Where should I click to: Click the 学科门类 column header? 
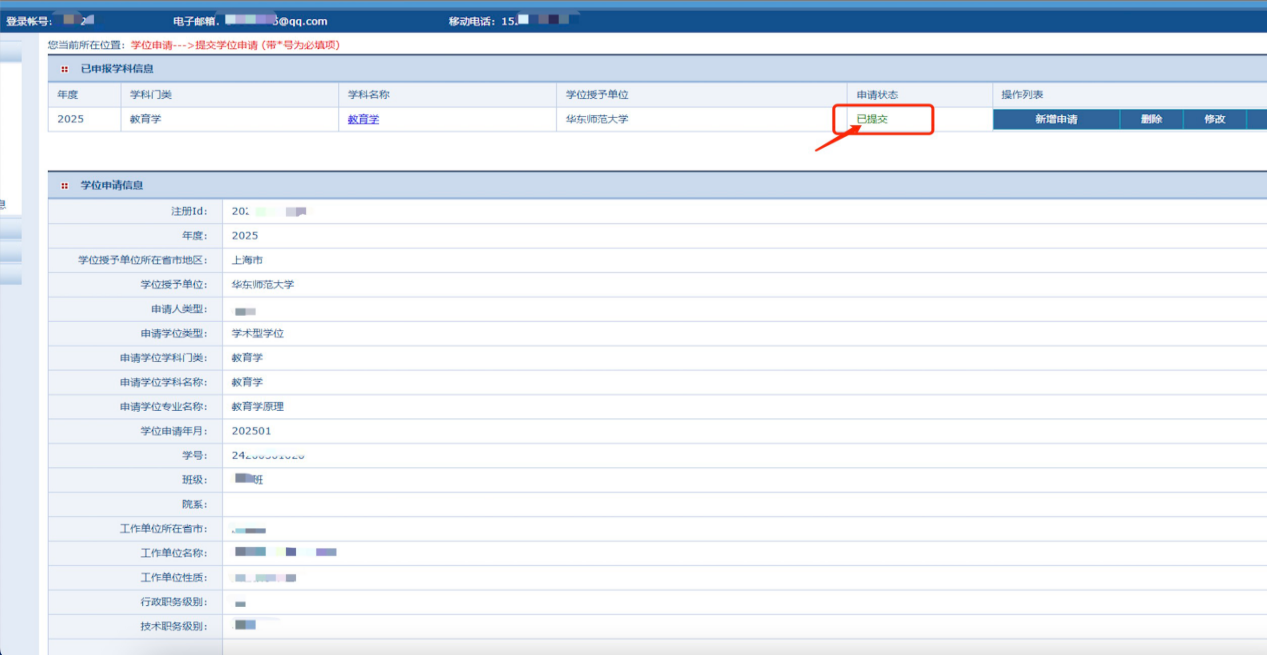click(151, 94)
